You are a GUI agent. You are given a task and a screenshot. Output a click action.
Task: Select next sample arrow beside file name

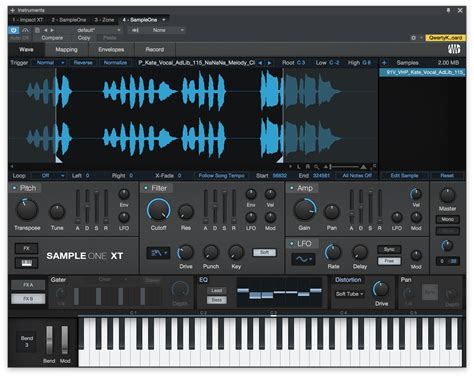(269, 63)
